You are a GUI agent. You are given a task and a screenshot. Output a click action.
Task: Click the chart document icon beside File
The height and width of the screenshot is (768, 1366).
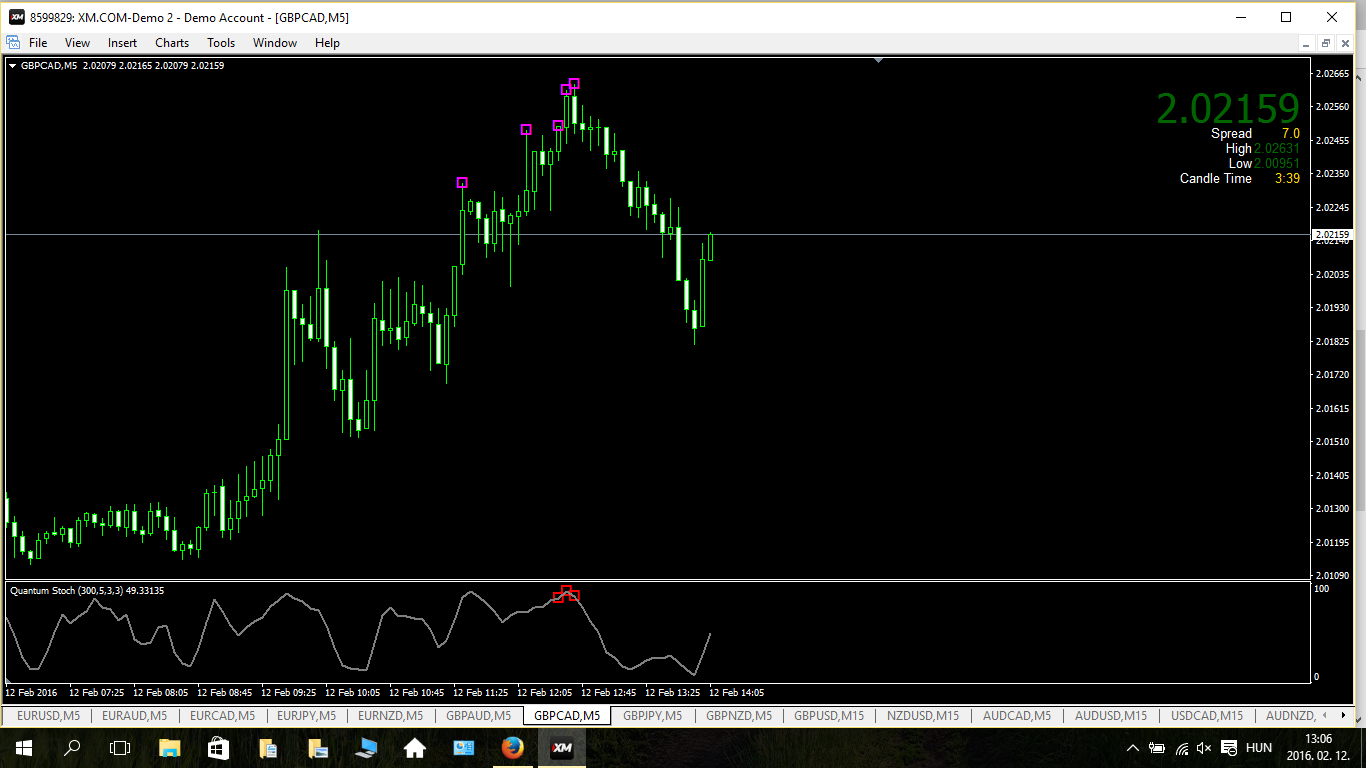pyautogui.click(x=13, y=42)
